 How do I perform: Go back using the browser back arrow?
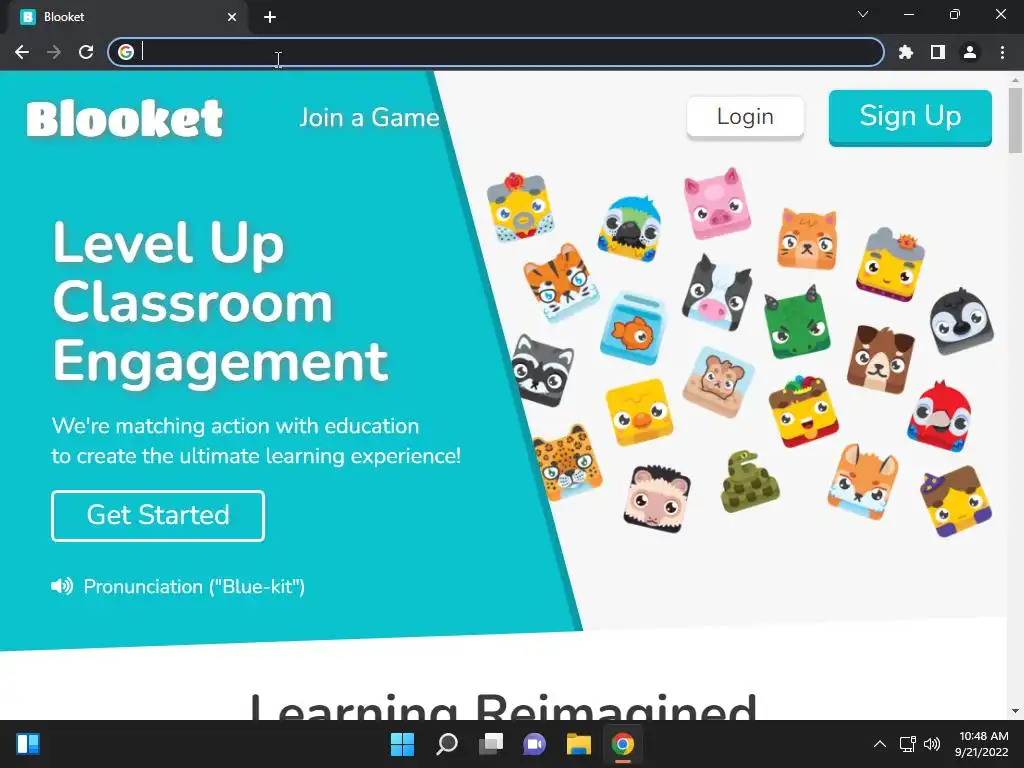tap(22, 52)
